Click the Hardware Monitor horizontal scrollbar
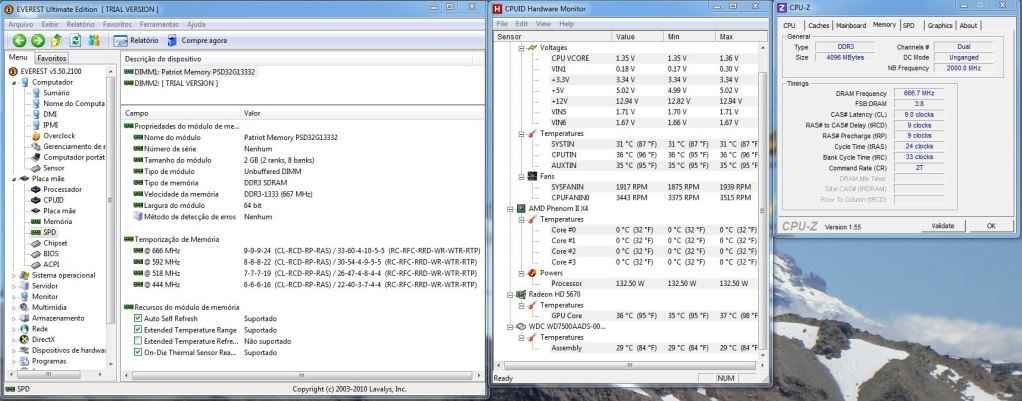 (629, 365)
